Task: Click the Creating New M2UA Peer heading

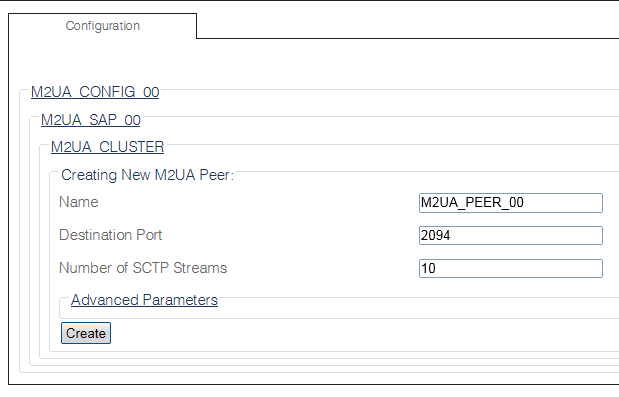Action: [148, 175]
